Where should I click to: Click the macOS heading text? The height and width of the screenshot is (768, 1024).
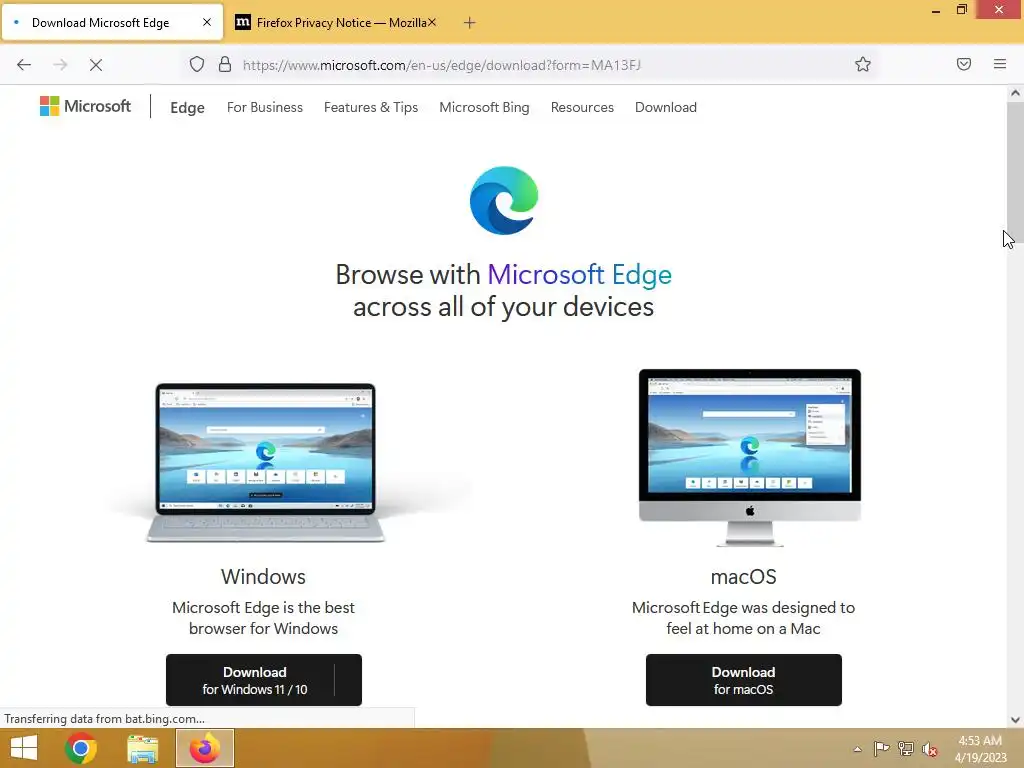tap(743, 577)
